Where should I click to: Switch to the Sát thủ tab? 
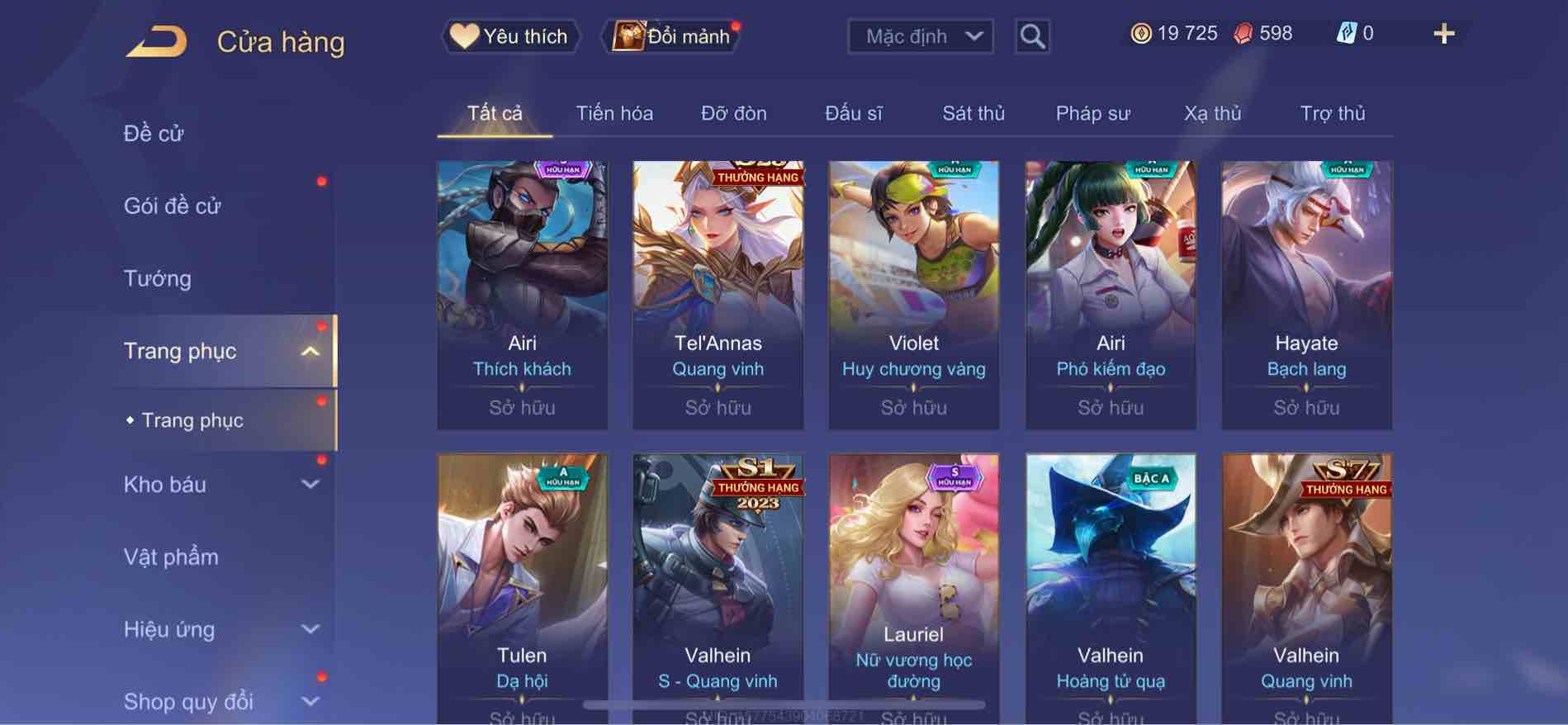click(973, 113)
